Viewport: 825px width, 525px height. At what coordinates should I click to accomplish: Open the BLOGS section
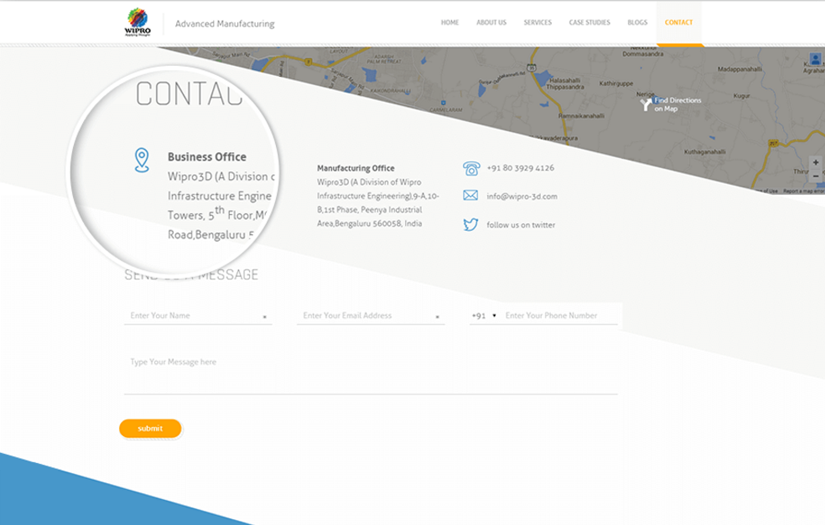click(x=637, y=23)
